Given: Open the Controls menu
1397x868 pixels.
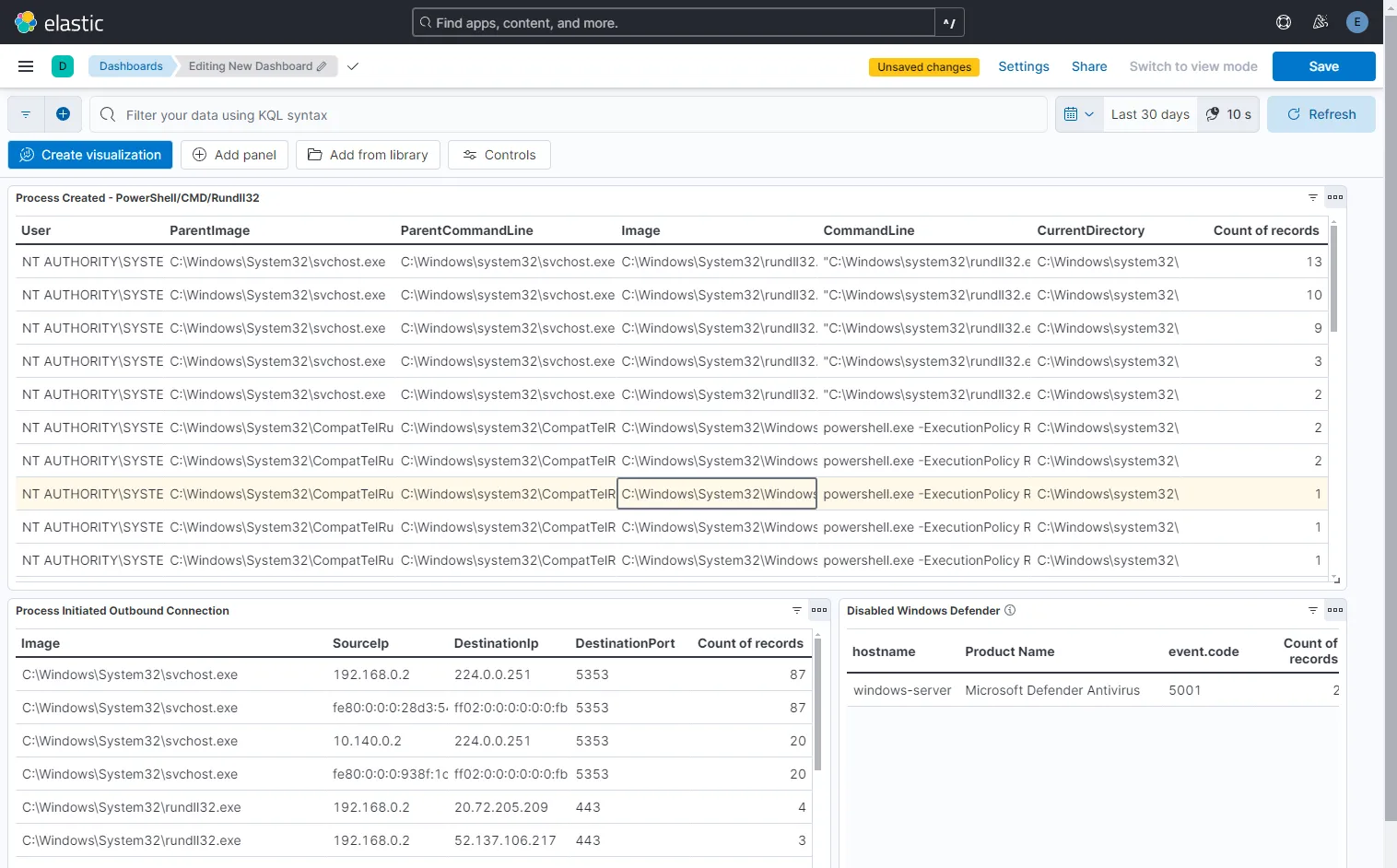Looking at the screenshot, I should pyautogui.click(x=499, y=155).
